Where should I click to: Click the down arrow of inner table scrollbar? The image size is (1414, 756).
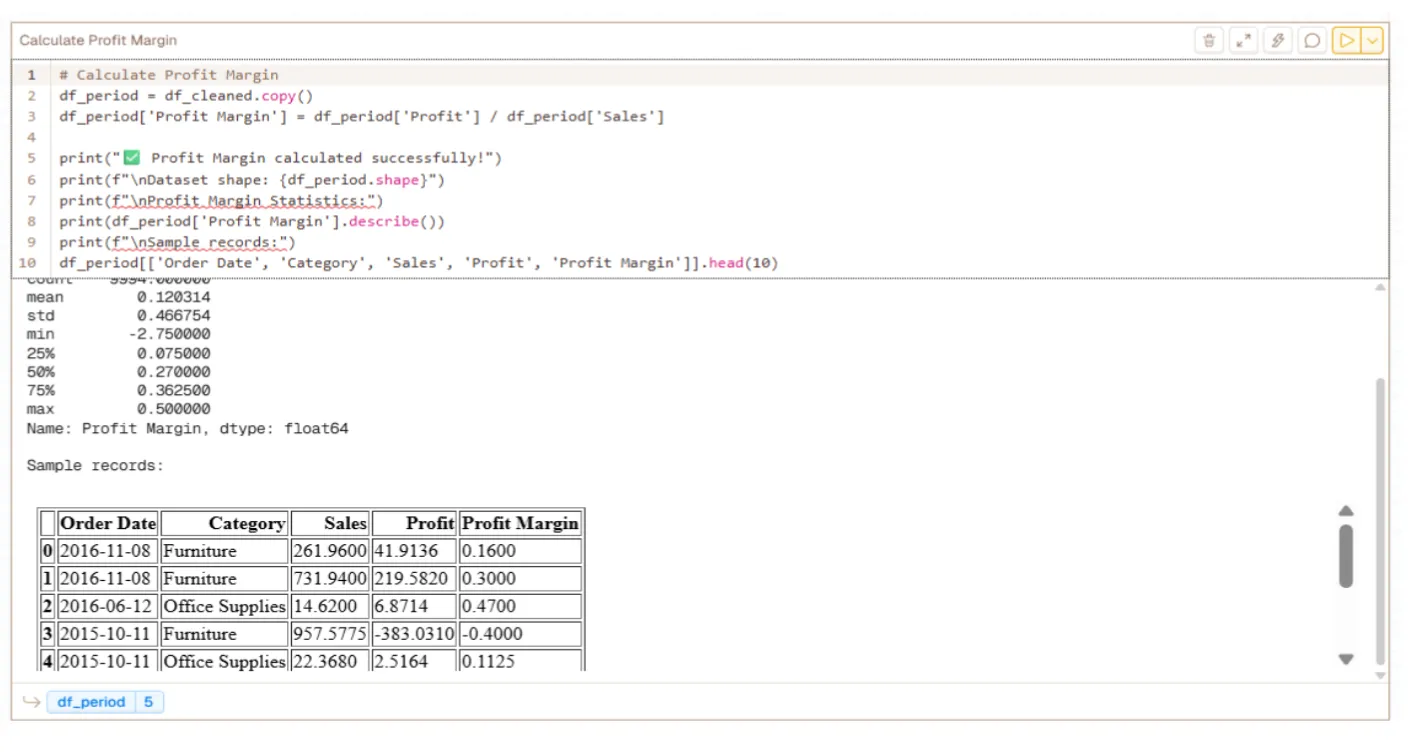point(1346,659)
